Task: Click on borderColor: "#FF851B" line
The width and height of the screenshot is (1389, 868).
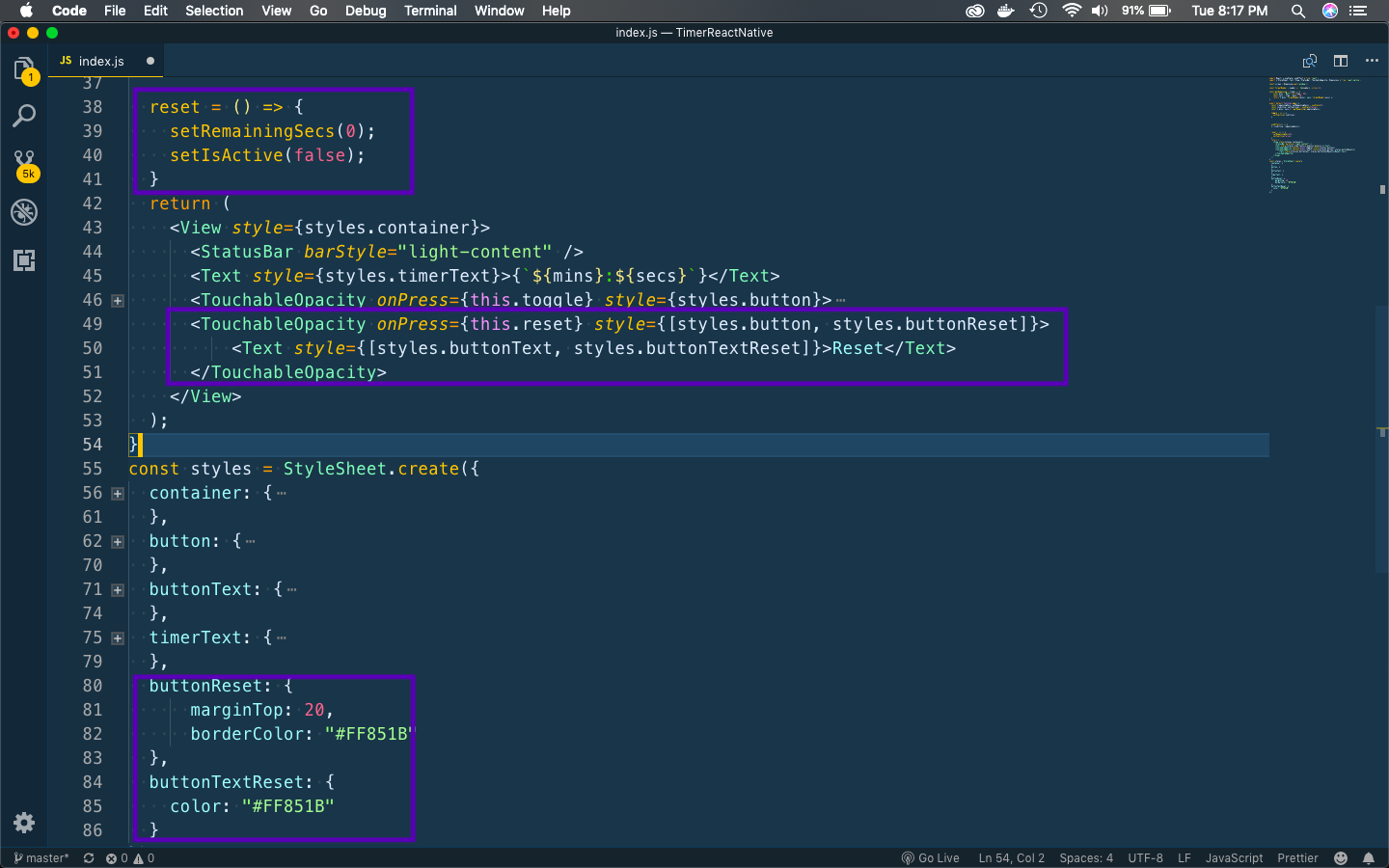Action: coord(301,734)
